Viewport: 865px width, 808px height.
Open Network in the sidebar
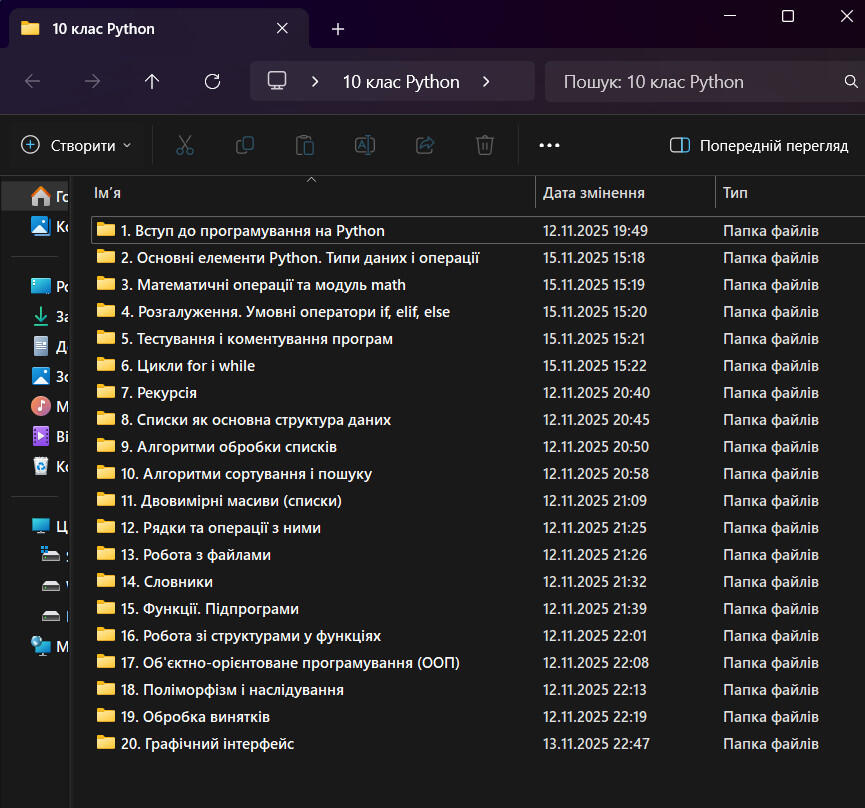49,646
